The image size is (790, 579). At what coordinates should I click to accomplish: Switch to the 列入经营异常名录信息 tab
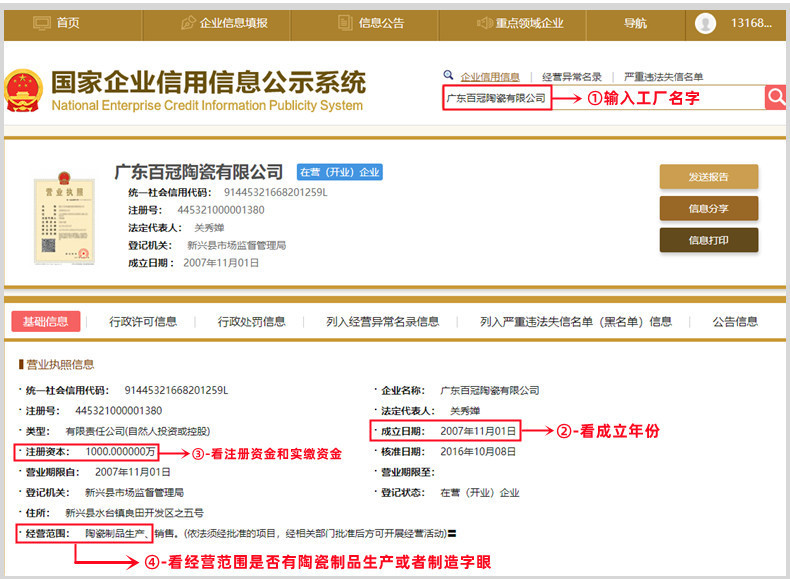382,321
